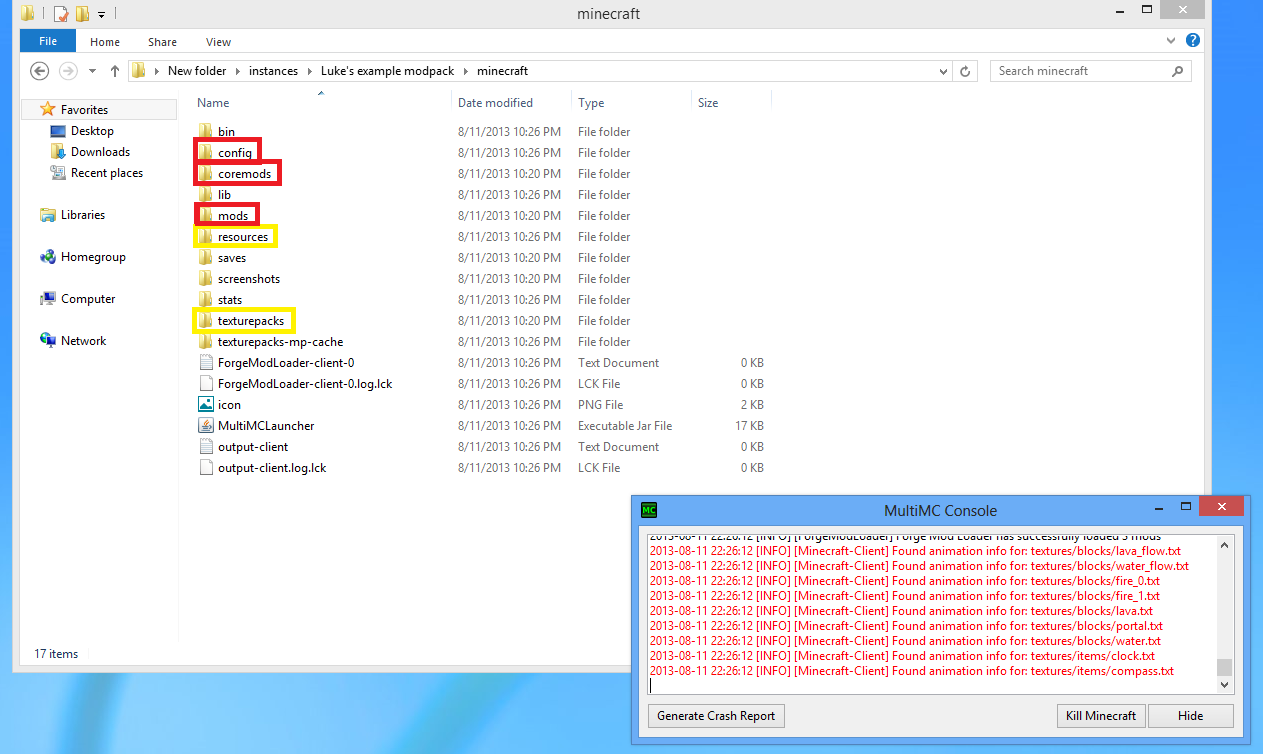Expand the ribbon with the chevron
The height and width of the screenshot is (754, 1263).
click(x=1172, y=41)
